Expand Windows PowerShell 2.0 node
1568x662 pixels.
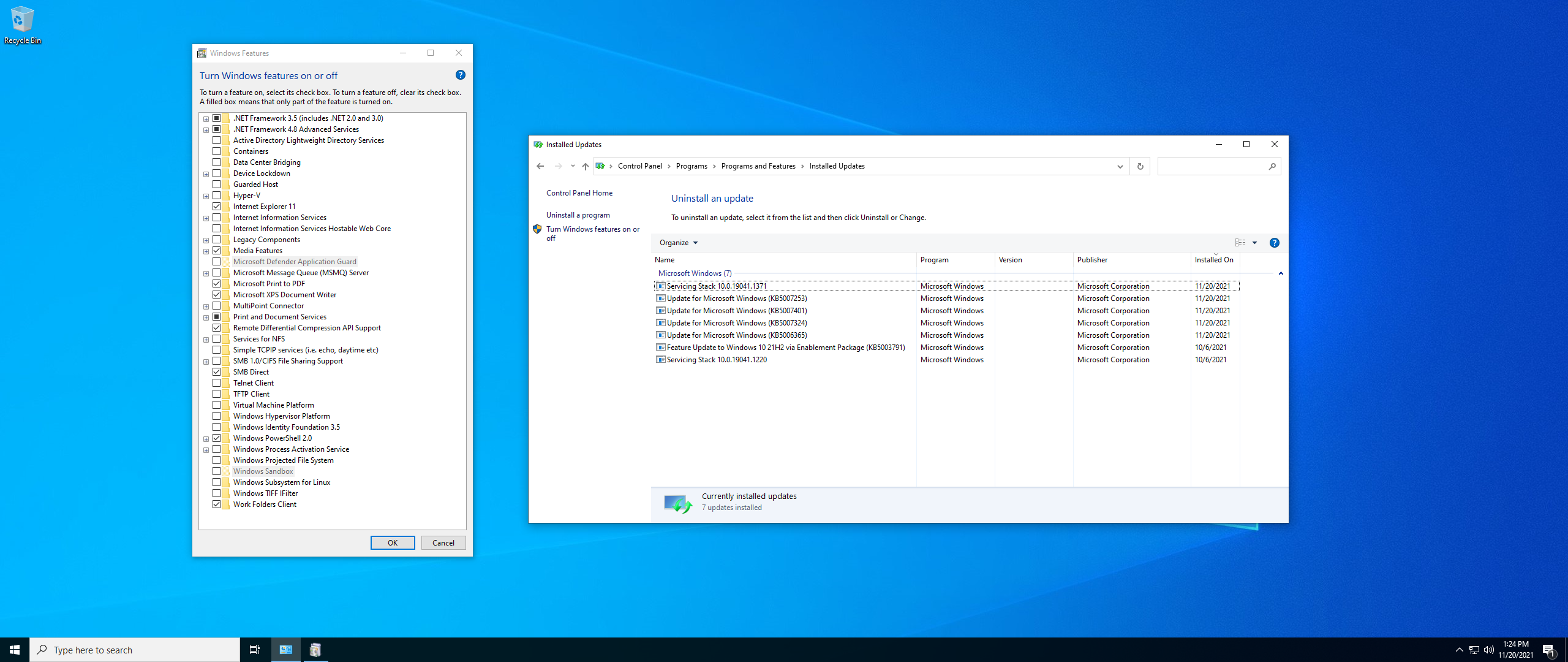click(206, 439)
